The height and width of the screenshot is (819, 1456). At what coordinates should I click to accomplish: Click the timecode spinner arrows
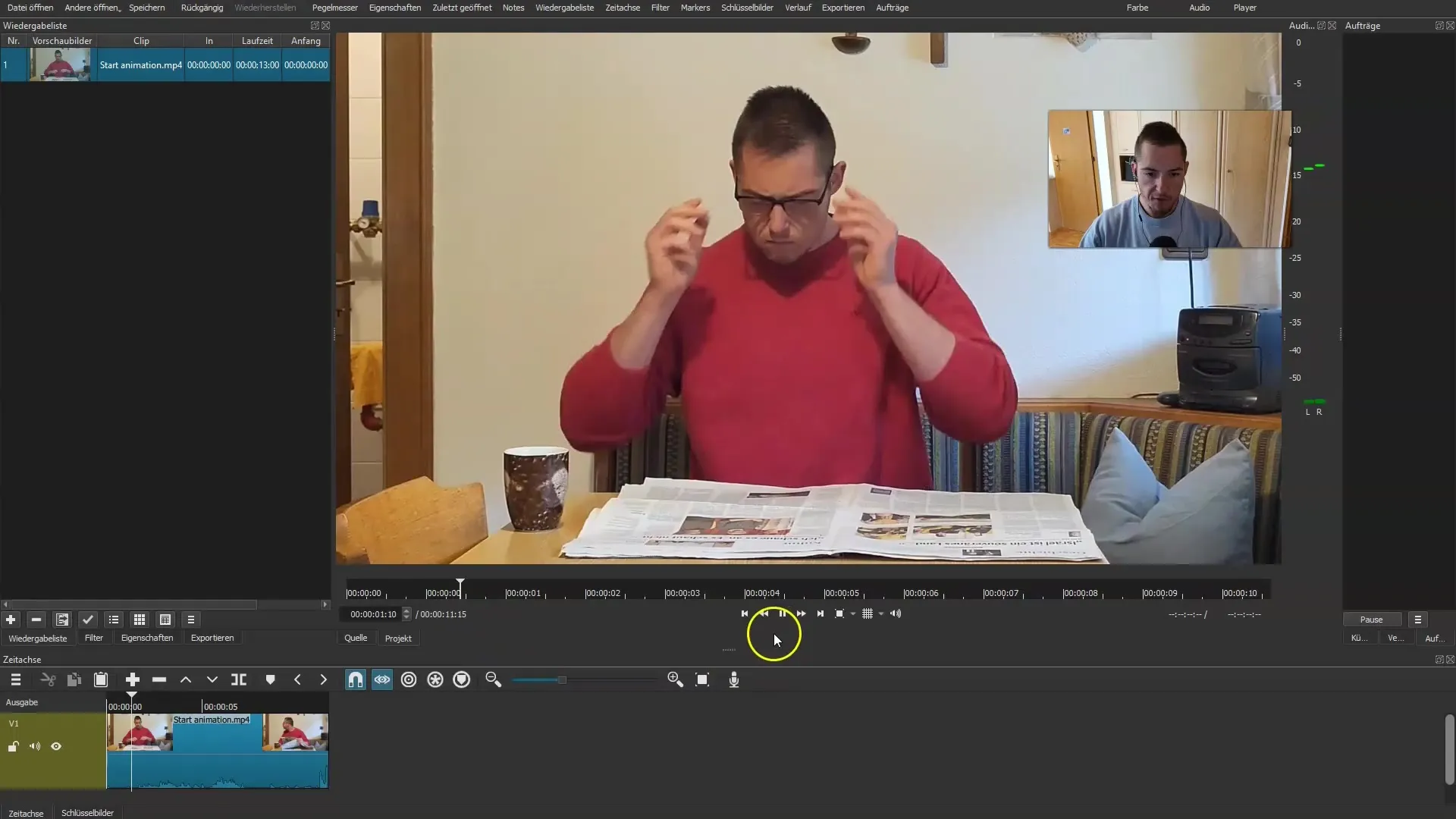point(407,614)
